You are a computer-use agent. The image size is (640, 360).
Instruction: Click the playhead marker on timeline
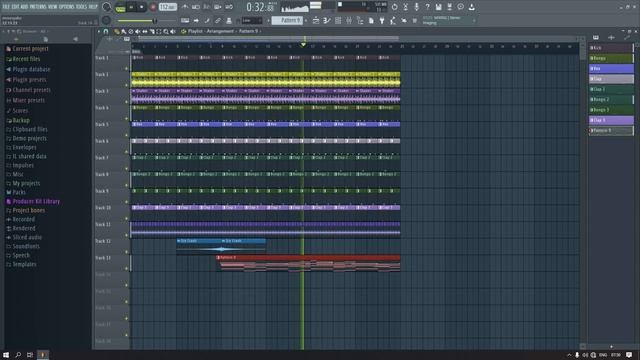click(x=303, y=44)
